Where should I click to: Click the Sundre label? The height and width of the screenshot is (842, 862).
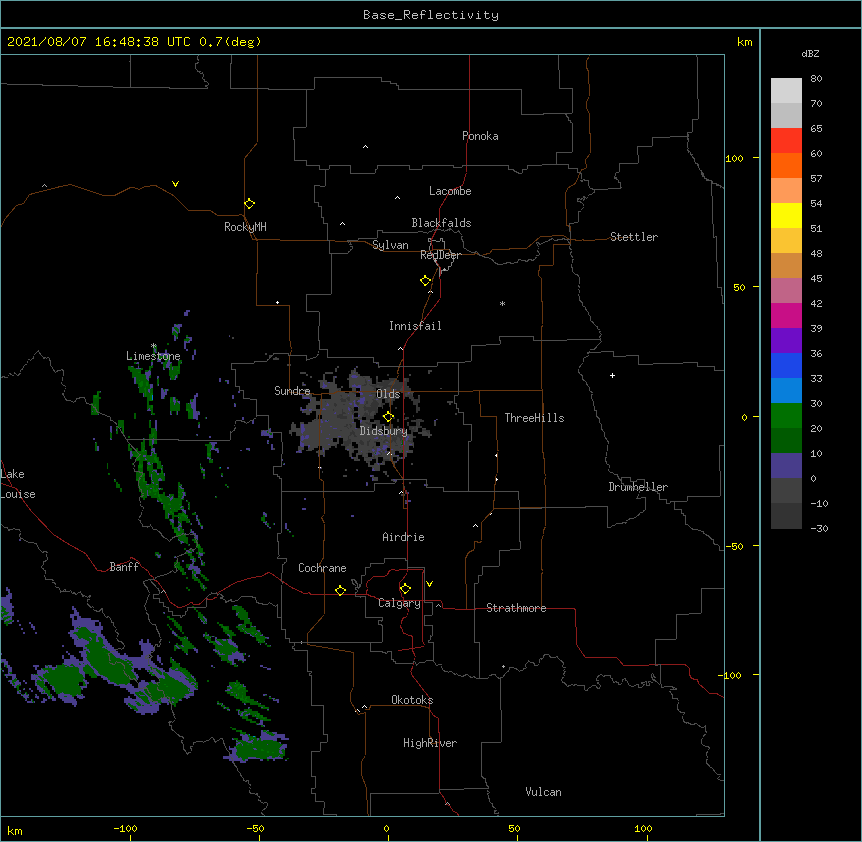[x=292, y=391]
